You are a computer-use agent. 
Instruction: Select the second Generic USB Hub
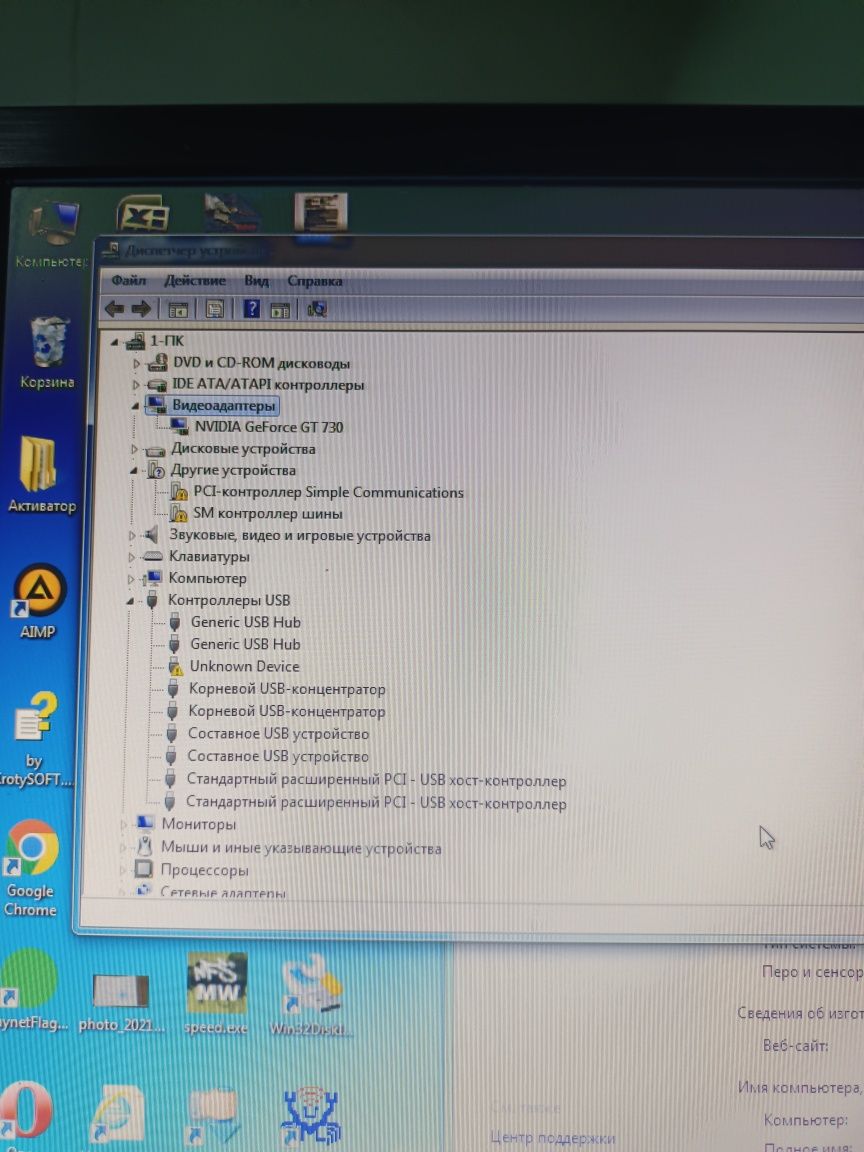tap(245, 644)
